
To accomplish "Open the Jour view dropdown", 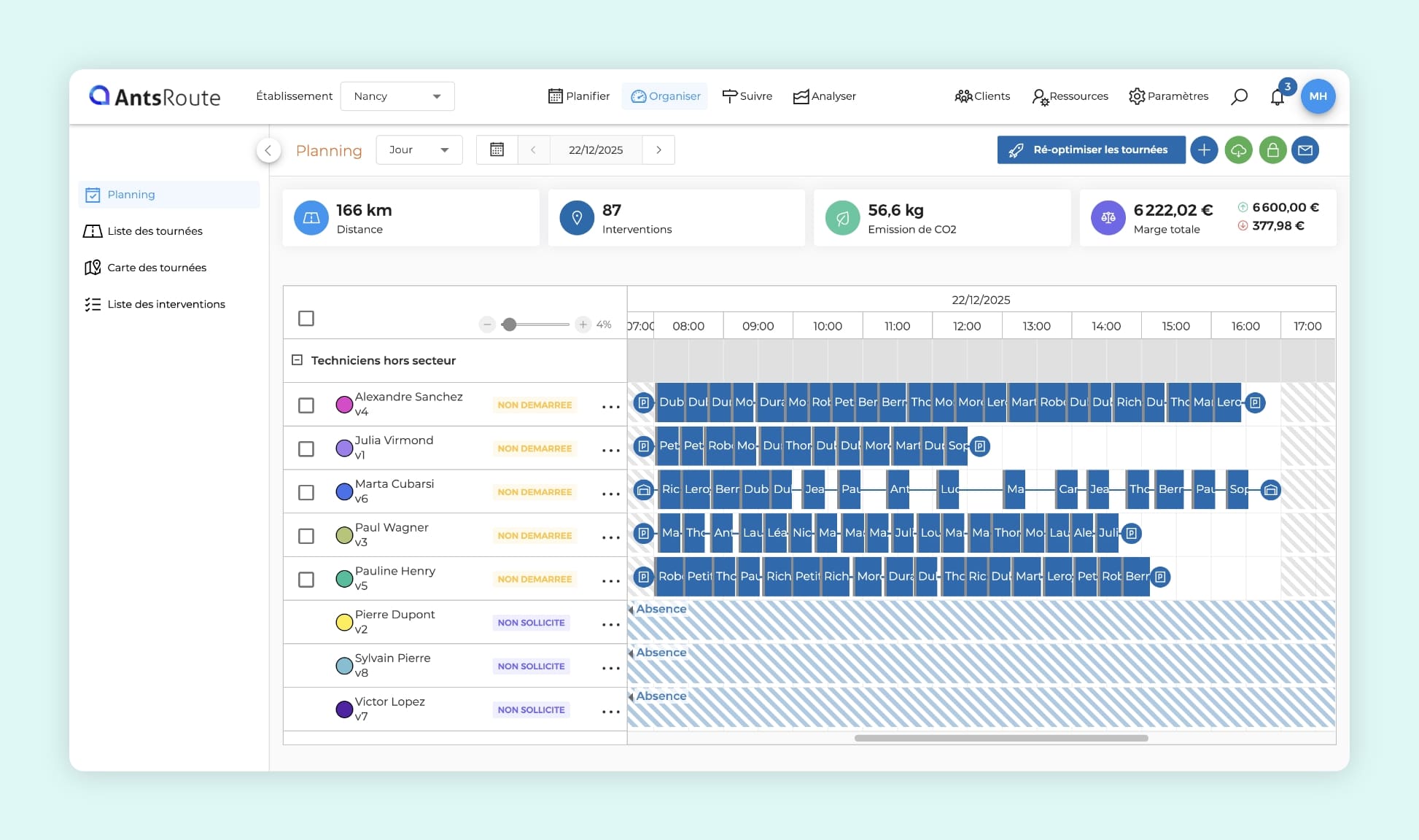I will click(419, 149).
